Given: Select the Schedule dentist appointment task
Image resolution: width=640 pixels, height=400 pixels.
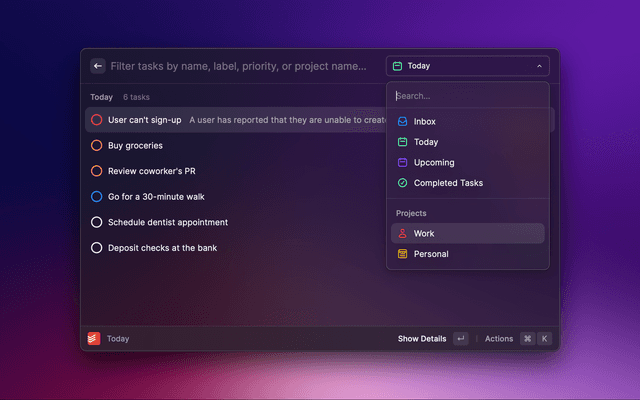Looking at the screenshot, I should pyautogui.click(x=168, y=222).
